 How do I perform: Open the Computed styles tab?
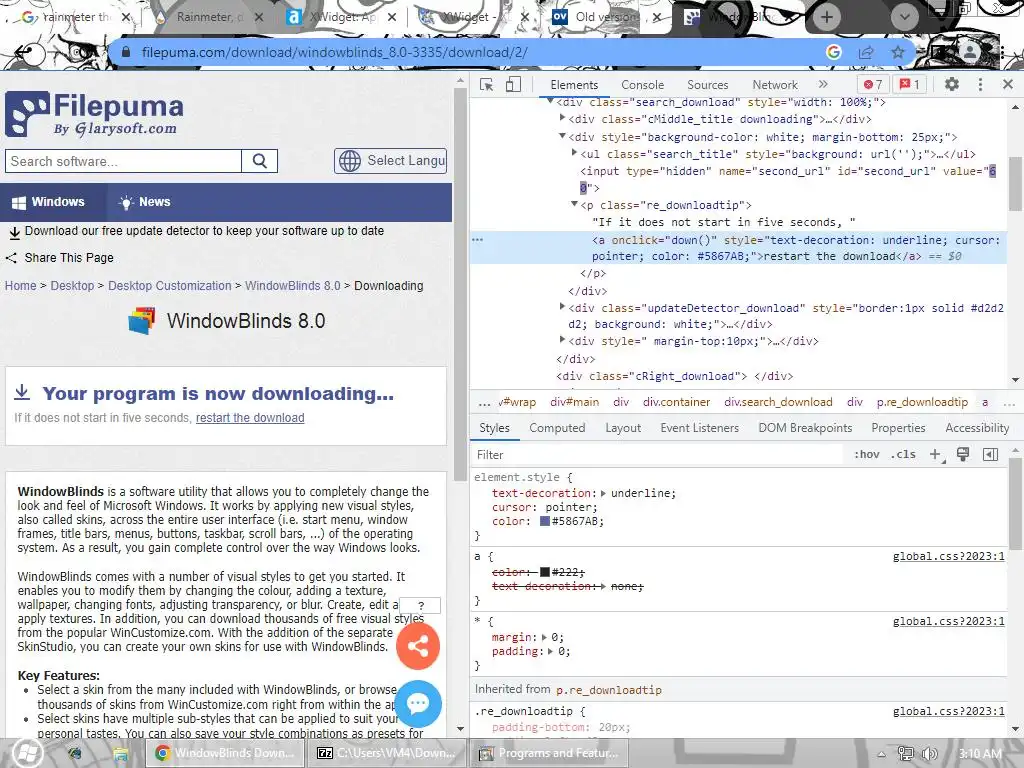(557, 428)
